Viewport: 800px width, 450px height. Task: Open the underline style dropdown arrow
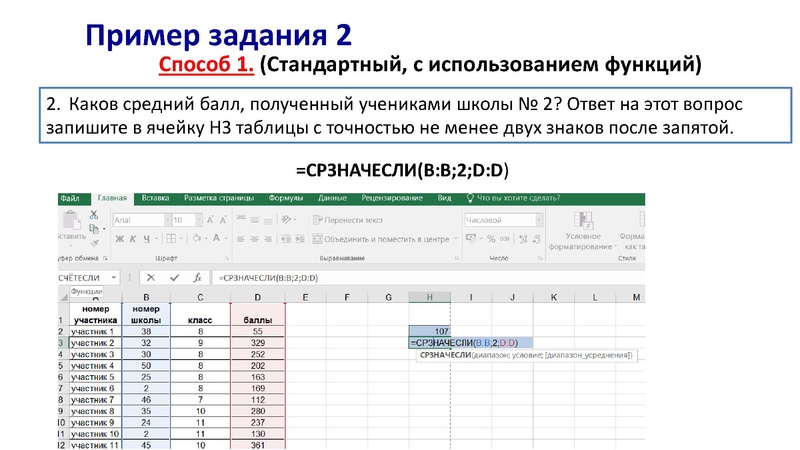156,239
